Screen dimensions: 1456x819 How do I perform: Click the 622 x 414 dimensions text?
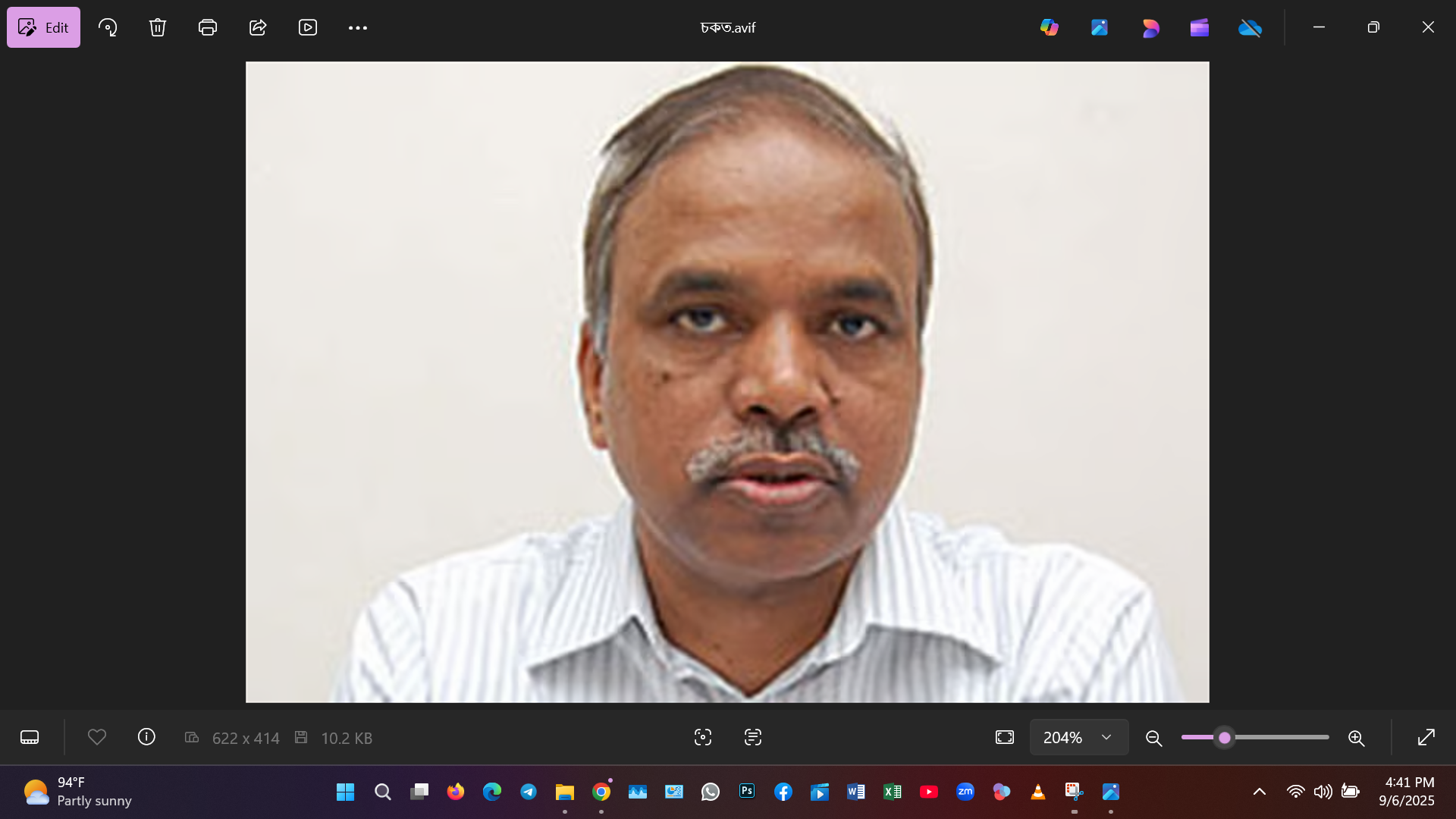[246, 738]
